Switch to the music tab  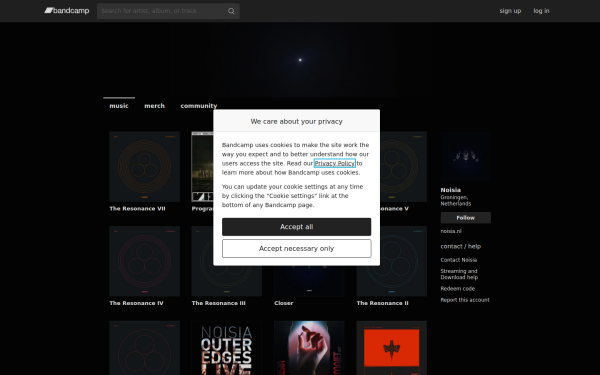click(x=119, y=106)
